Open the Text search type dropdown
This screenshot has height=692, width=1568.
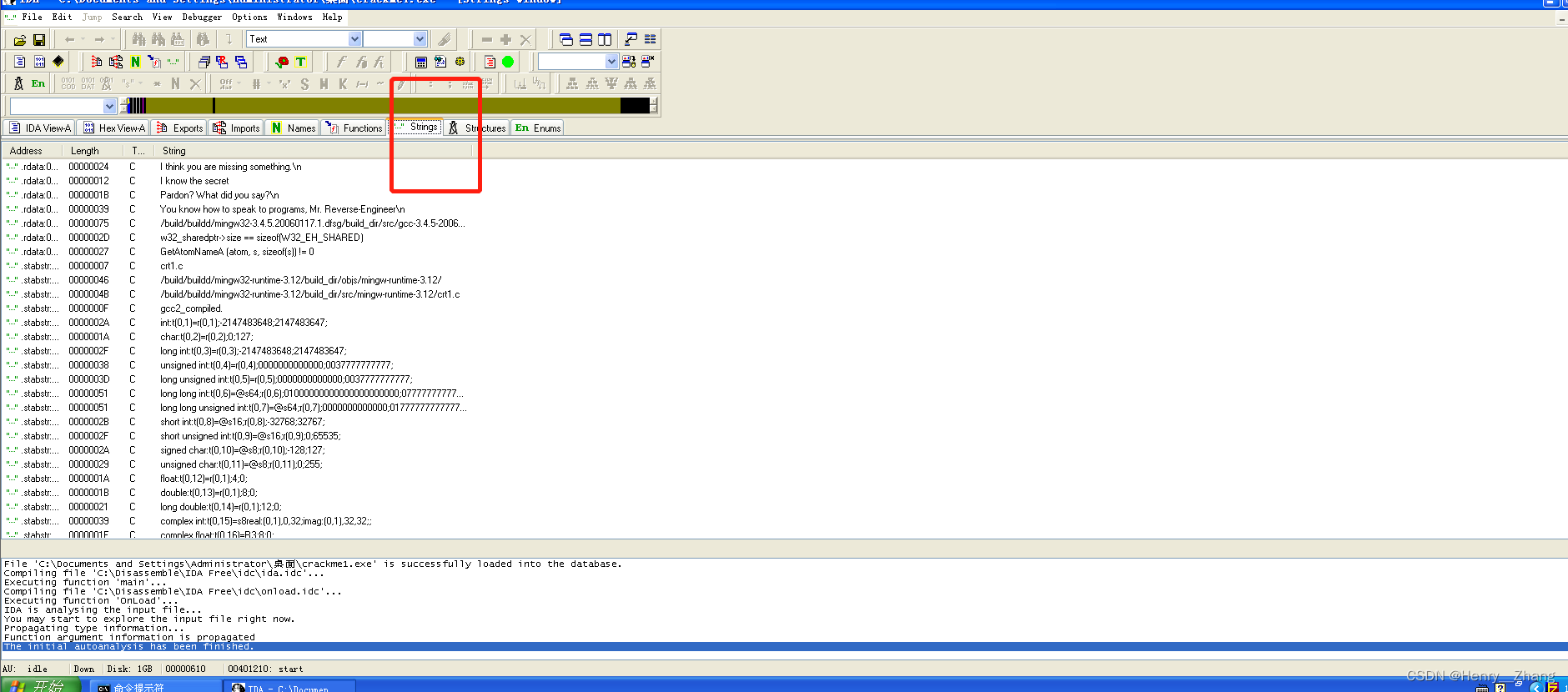[x=354, y=39]
